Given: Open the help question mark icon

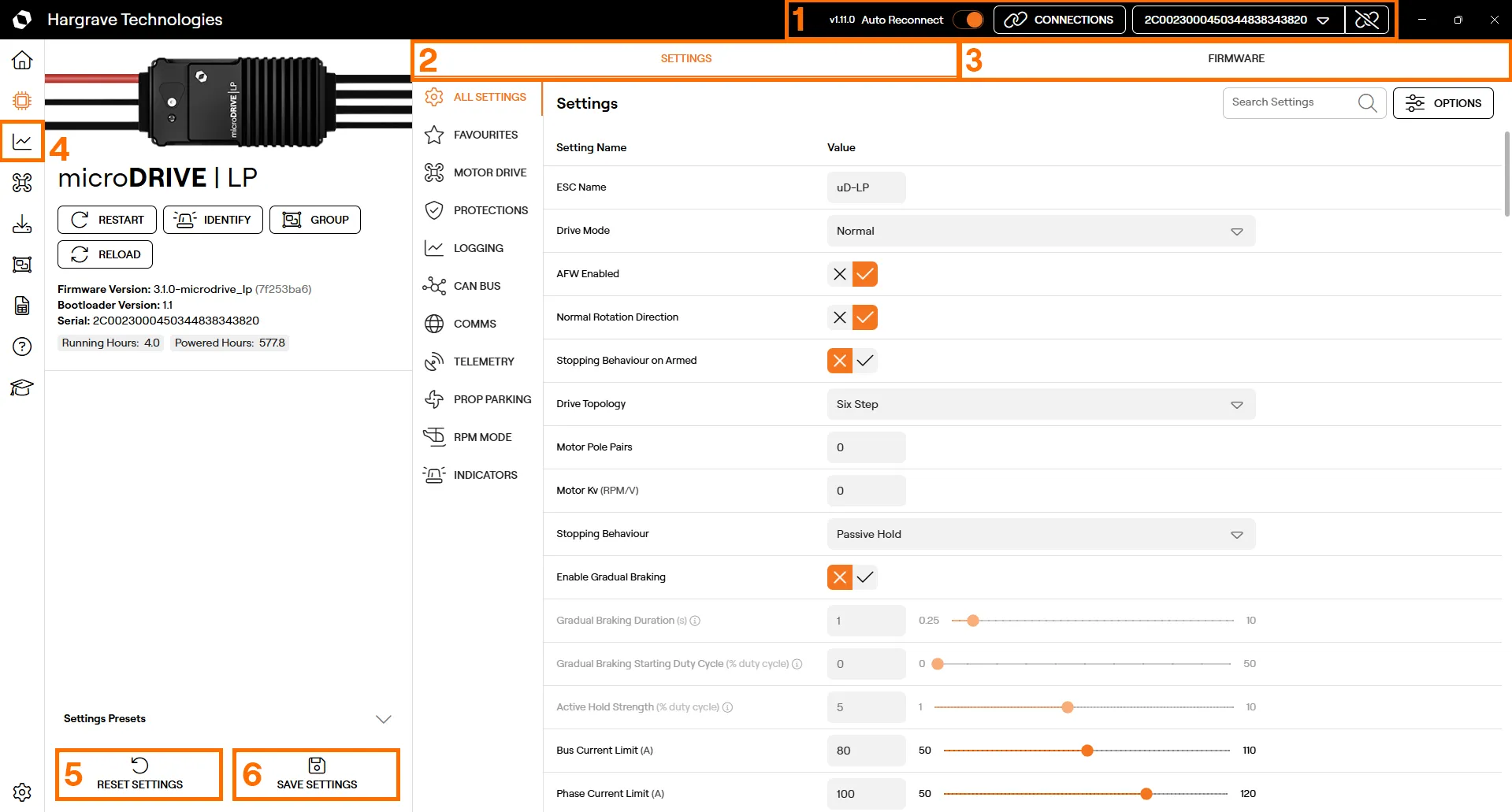Looking at the screenshot, I should coord(22,347).
